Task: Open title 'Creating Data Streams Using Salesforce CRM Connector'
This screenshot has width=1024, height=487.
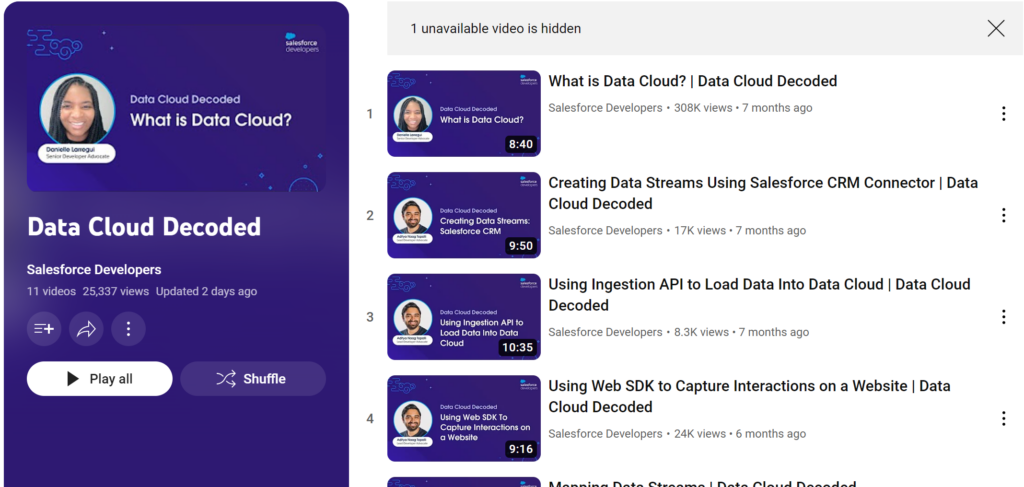Action: pyautogui.click(x=763, y=193)
